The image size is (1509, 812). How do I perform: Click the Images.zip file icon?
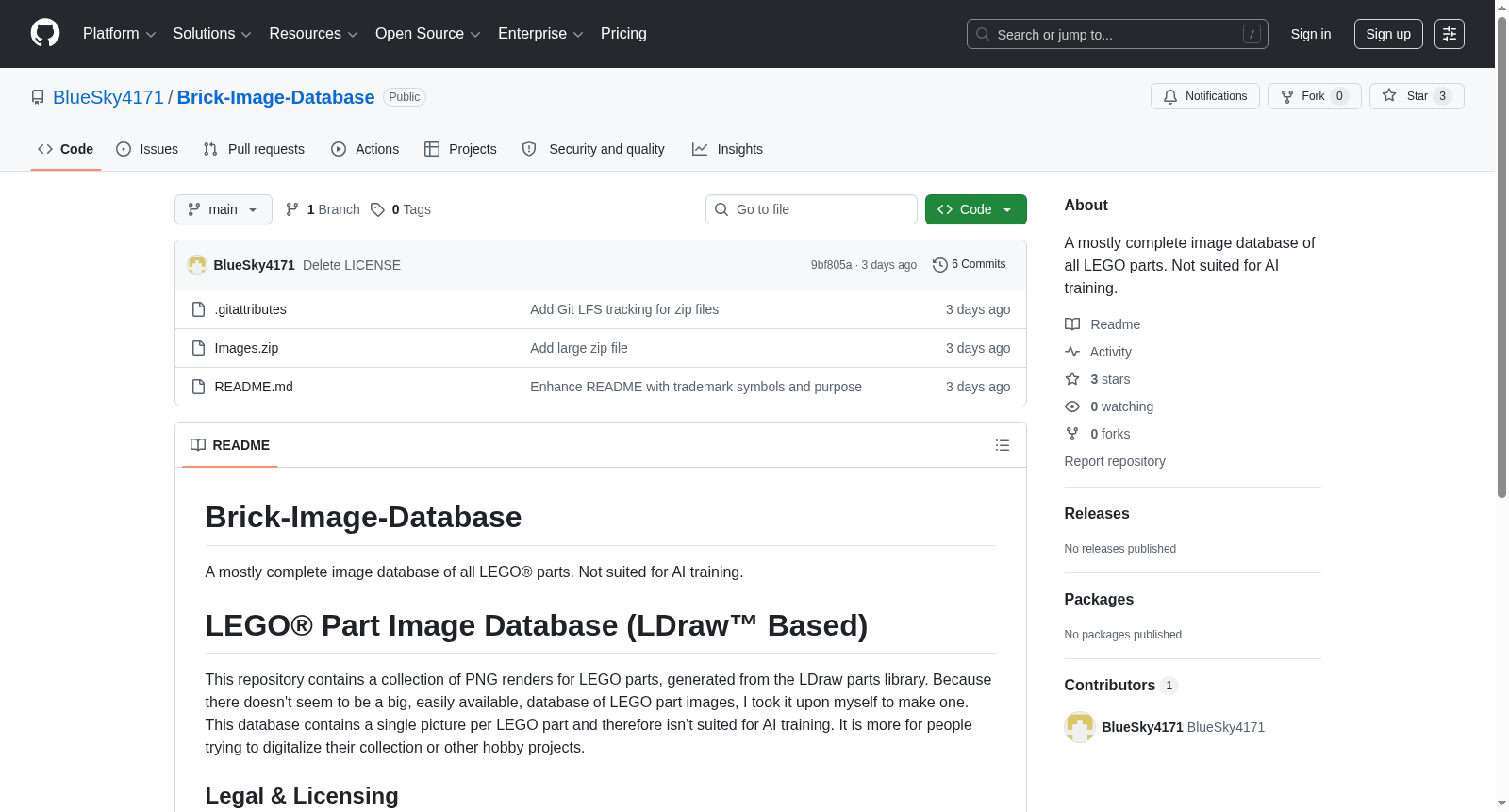[x=198, y=348]
